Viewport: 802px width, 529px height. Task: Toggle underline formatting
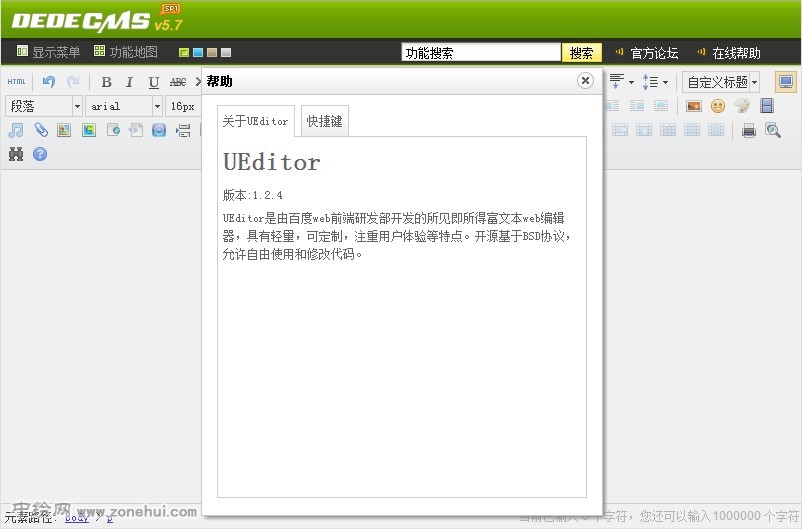point(153,82)
